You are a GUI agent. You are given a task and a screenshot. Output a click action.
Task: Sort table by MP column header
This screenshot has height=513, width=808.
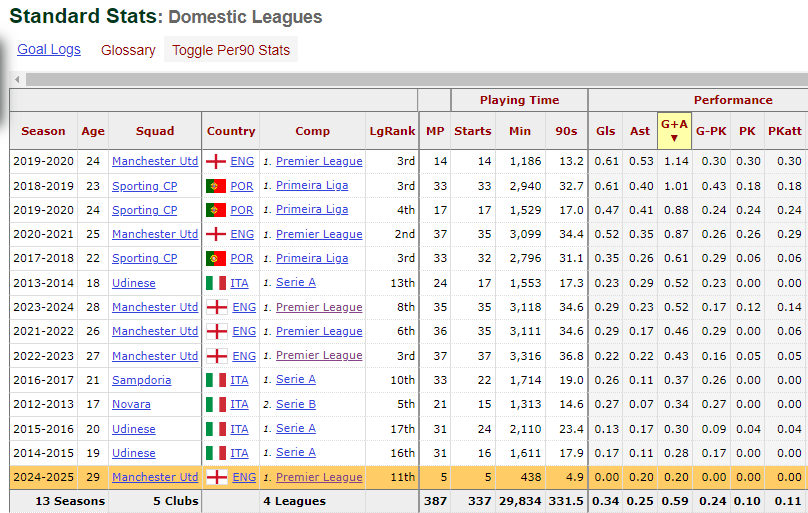(x=435, y=131)
